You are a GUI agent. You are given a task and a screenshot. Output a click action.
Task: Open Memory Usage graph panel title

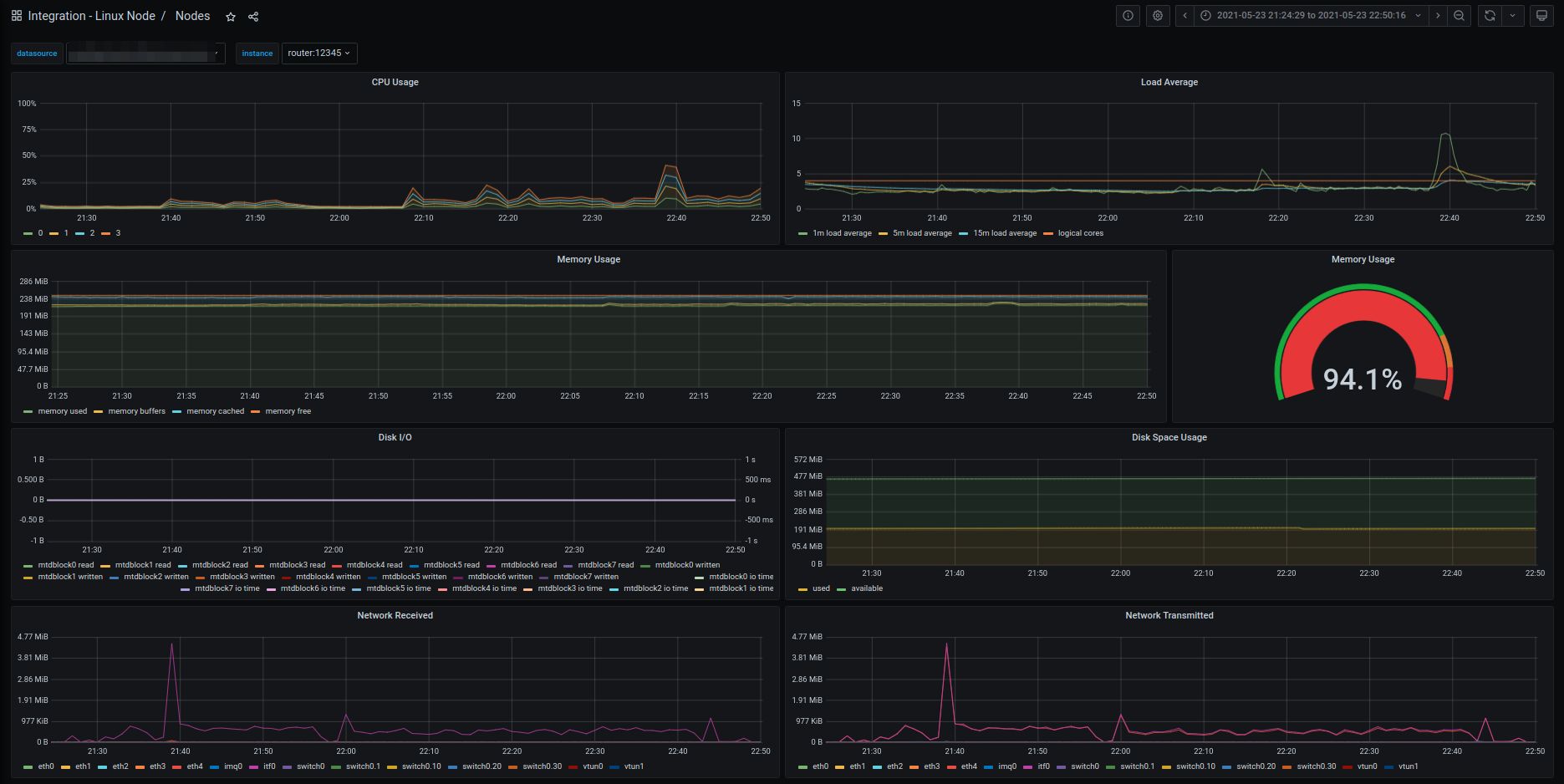[x=588, y=259]
